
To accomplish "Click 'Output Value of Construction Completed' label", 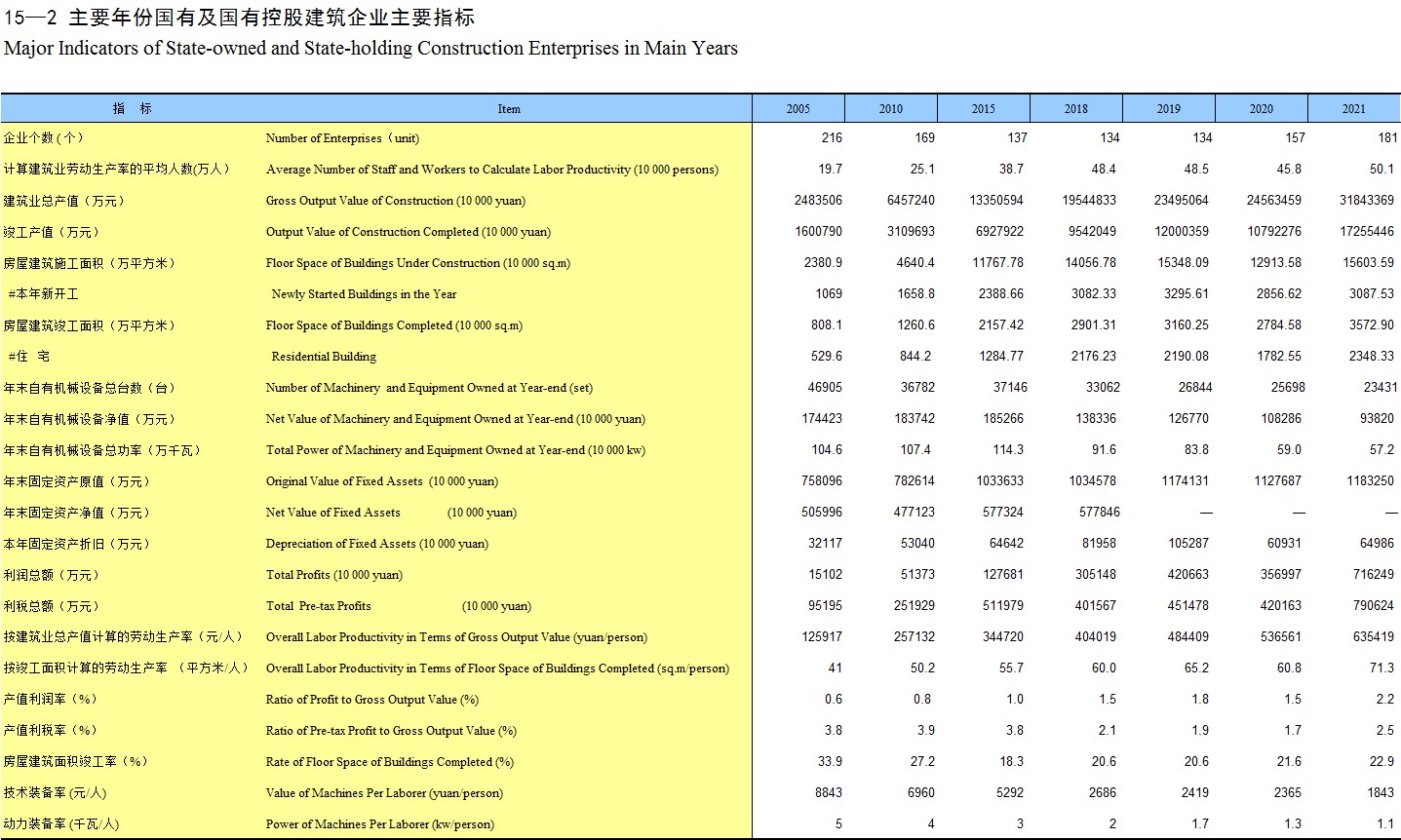I will pos(409,232).
